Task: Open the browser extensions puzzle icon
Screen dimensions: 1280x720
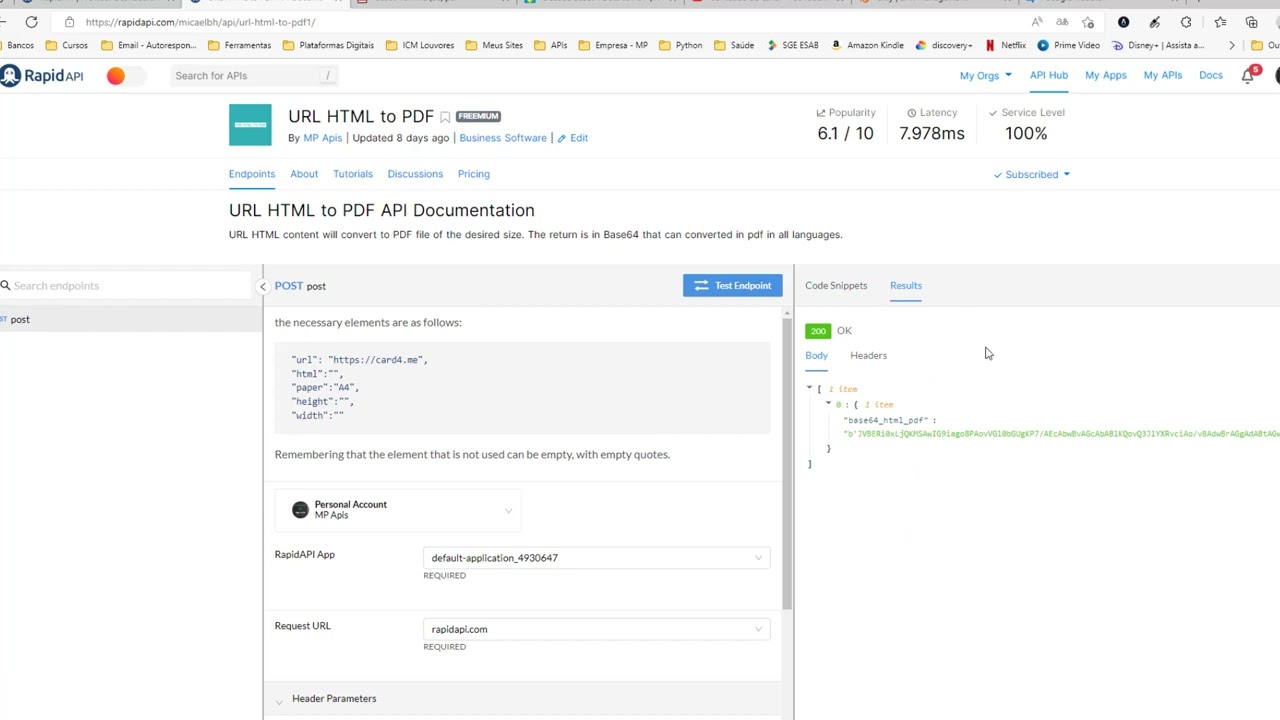Action: (1186, 22)
